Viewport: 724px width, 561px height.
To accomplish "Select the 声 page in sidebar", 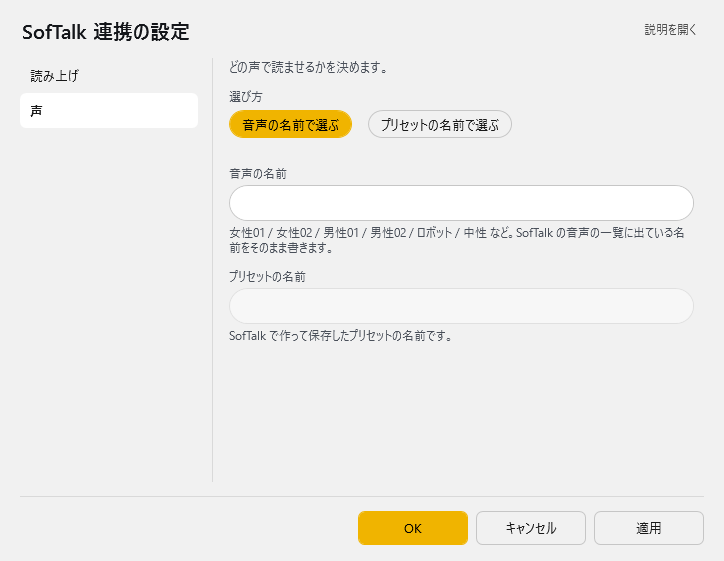I will [109, 111].
